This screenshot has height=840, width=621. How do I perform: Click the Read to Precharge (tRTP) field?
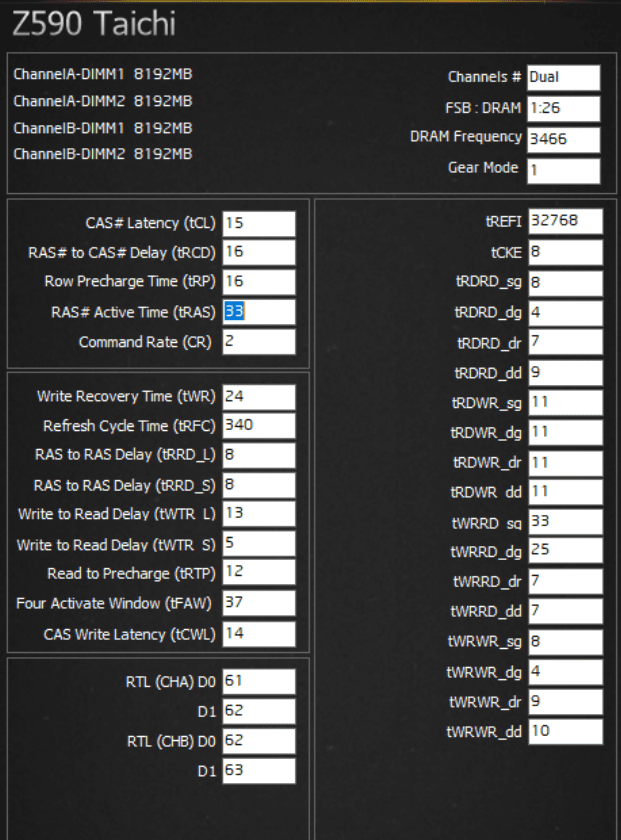[259, 572]
